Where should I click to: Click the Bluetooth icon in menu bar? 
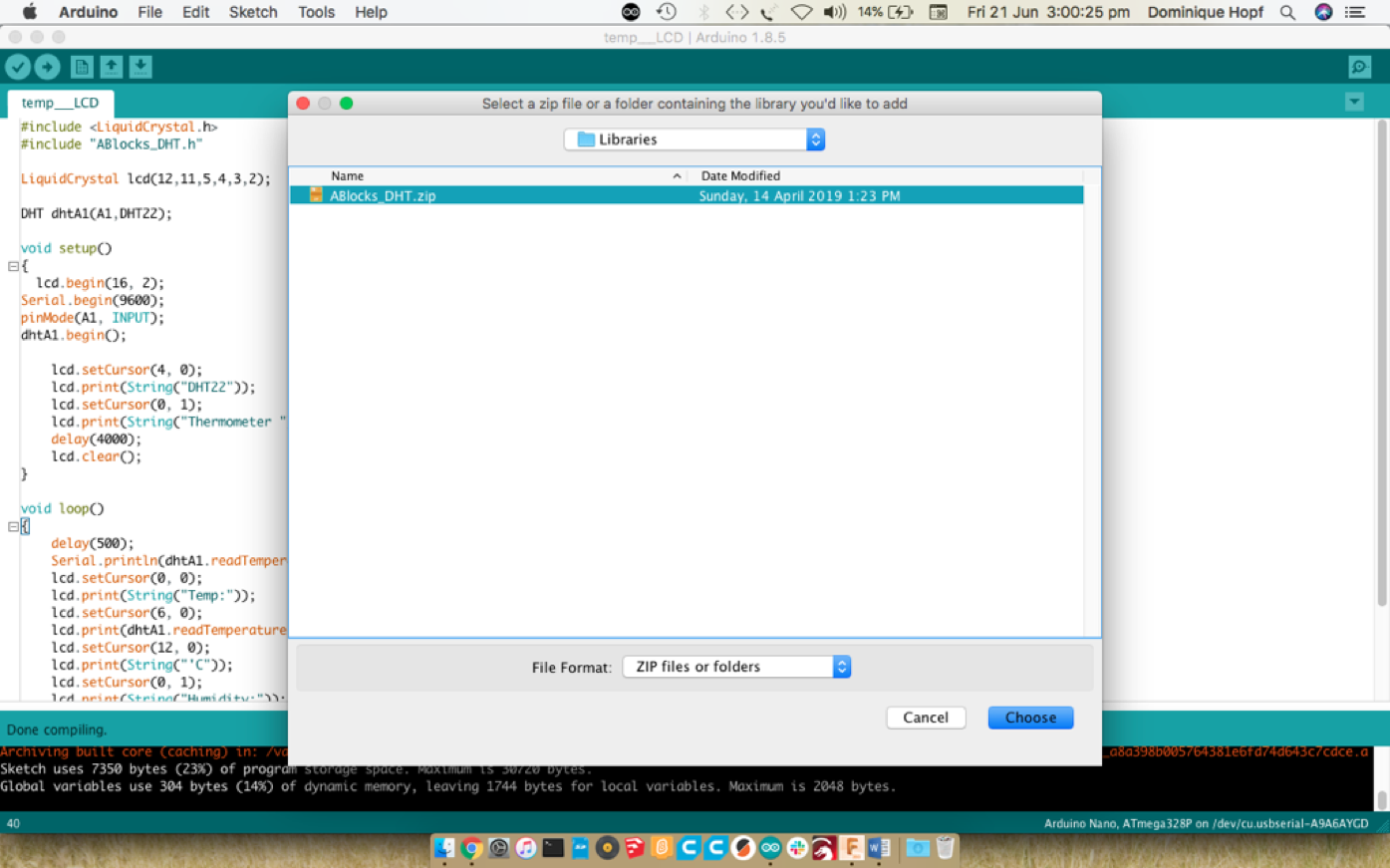pyautogui.click(x=703, y=12)
